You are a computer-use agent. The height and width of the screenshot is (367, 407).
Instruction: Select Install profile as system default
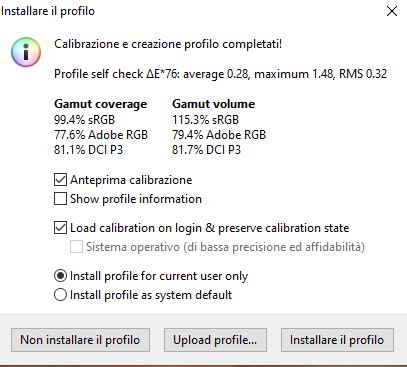60,295
